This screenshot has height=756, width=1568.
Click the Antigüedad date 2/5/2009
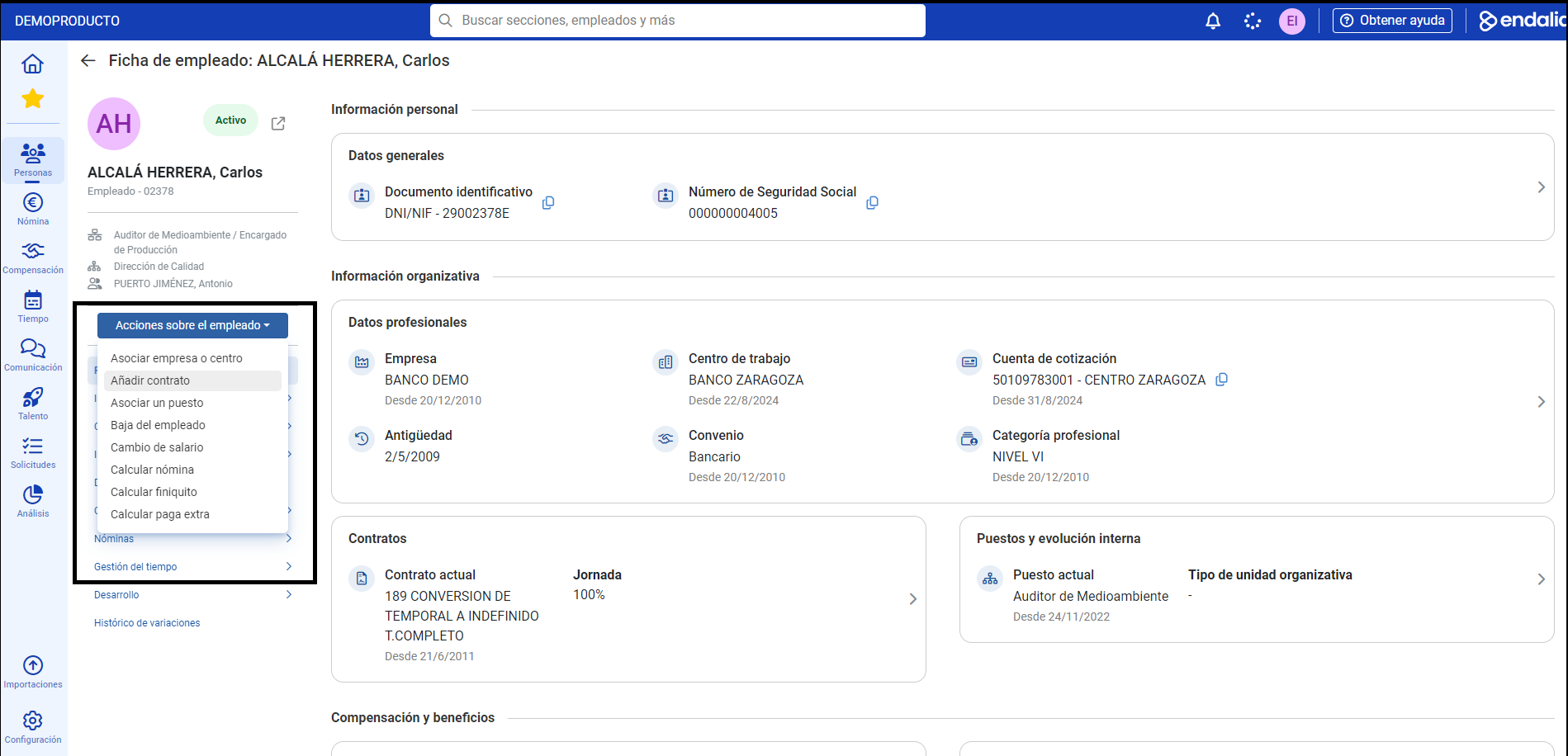tap(412, 456)
